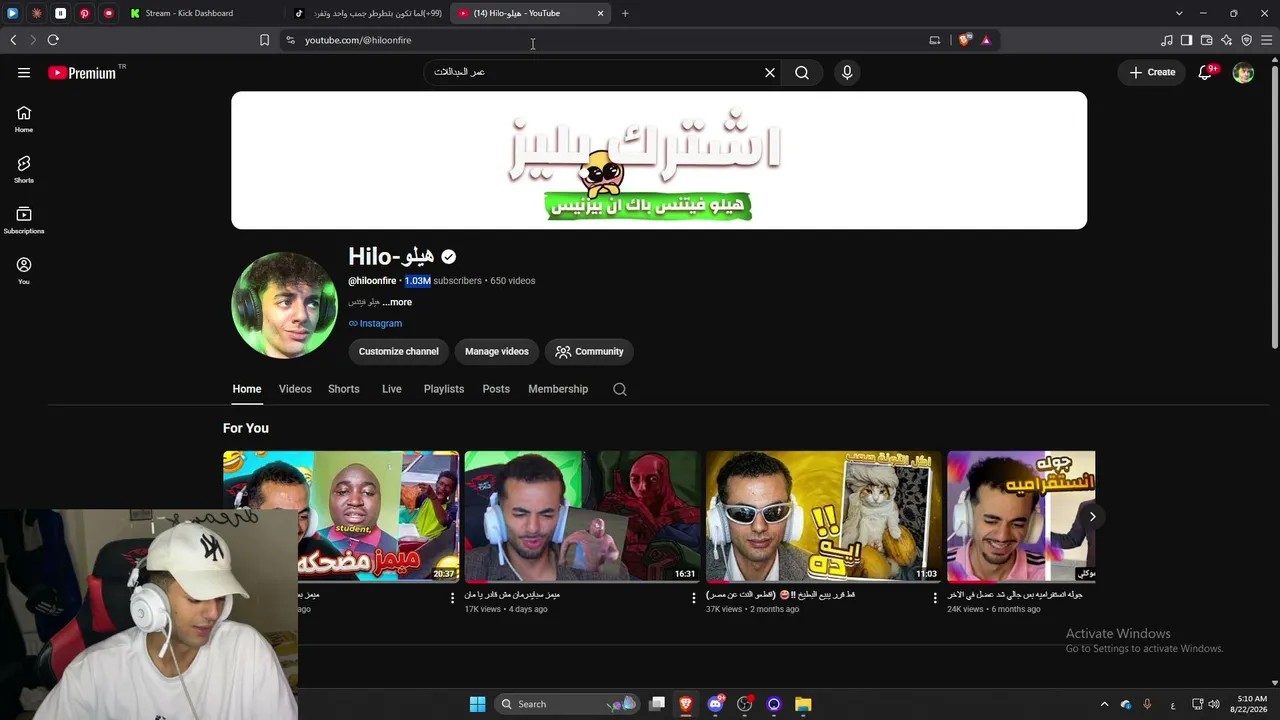Open Discord from the taskbar

click(x=715, y=704)
